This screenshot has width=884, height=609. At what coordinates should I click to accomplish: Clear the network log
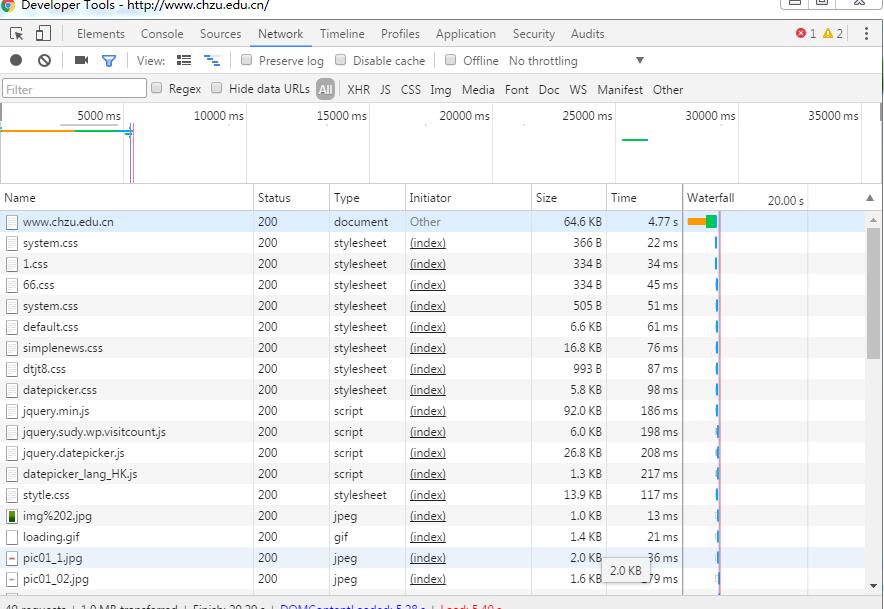(44, 60)
